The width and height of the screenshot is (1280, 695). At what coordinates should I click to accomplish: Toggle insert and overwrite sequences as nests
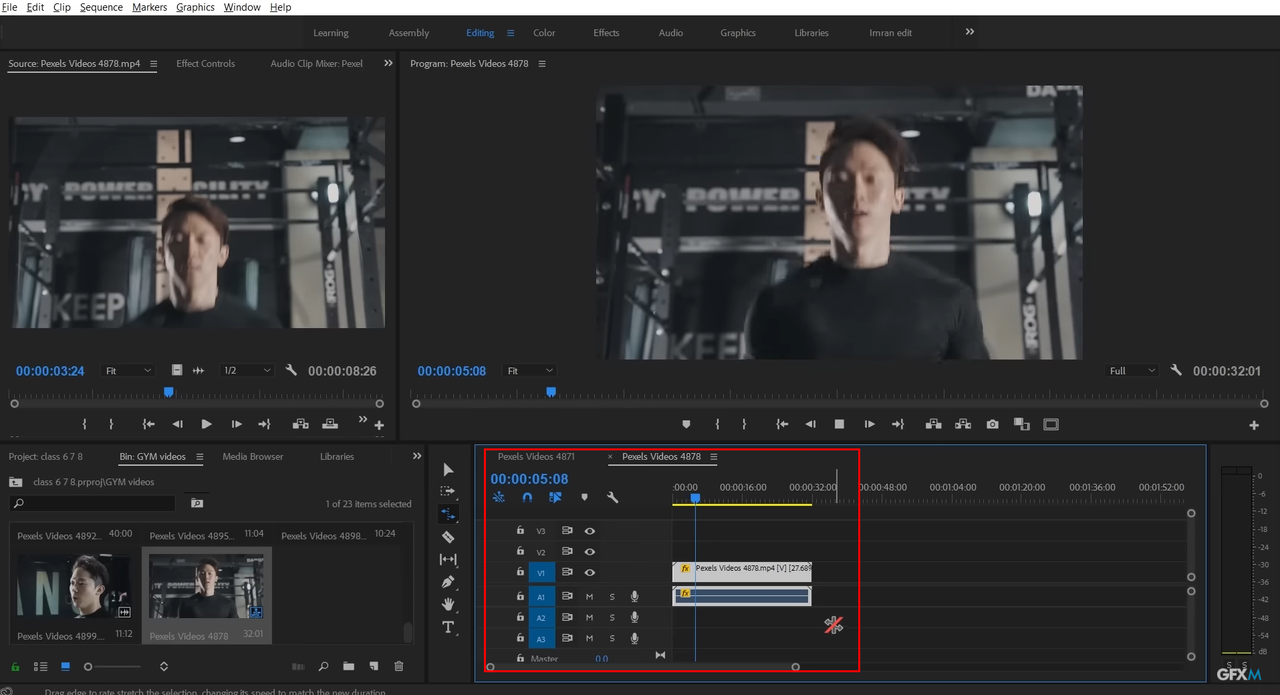pyautogui.click(x=499, y=497)
